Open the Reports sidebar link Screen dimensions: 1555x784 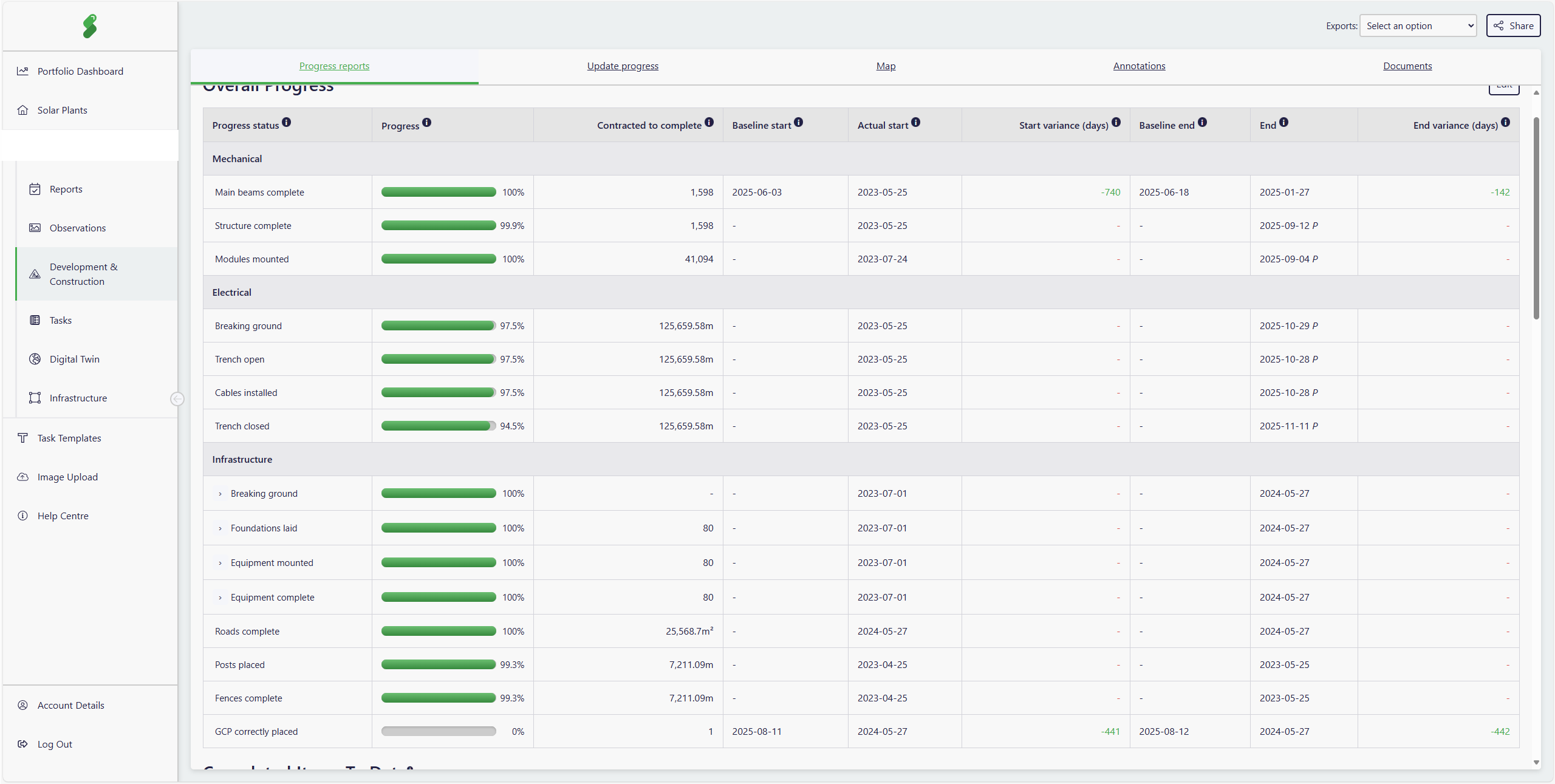coord(66,189)
